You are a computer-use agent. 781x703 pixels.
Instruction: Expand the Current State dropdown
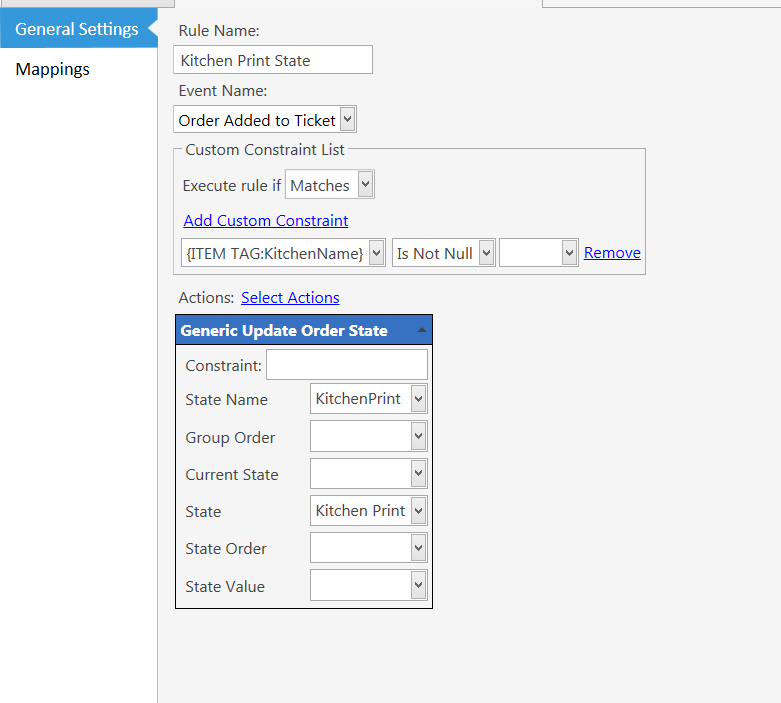[418, 473]
